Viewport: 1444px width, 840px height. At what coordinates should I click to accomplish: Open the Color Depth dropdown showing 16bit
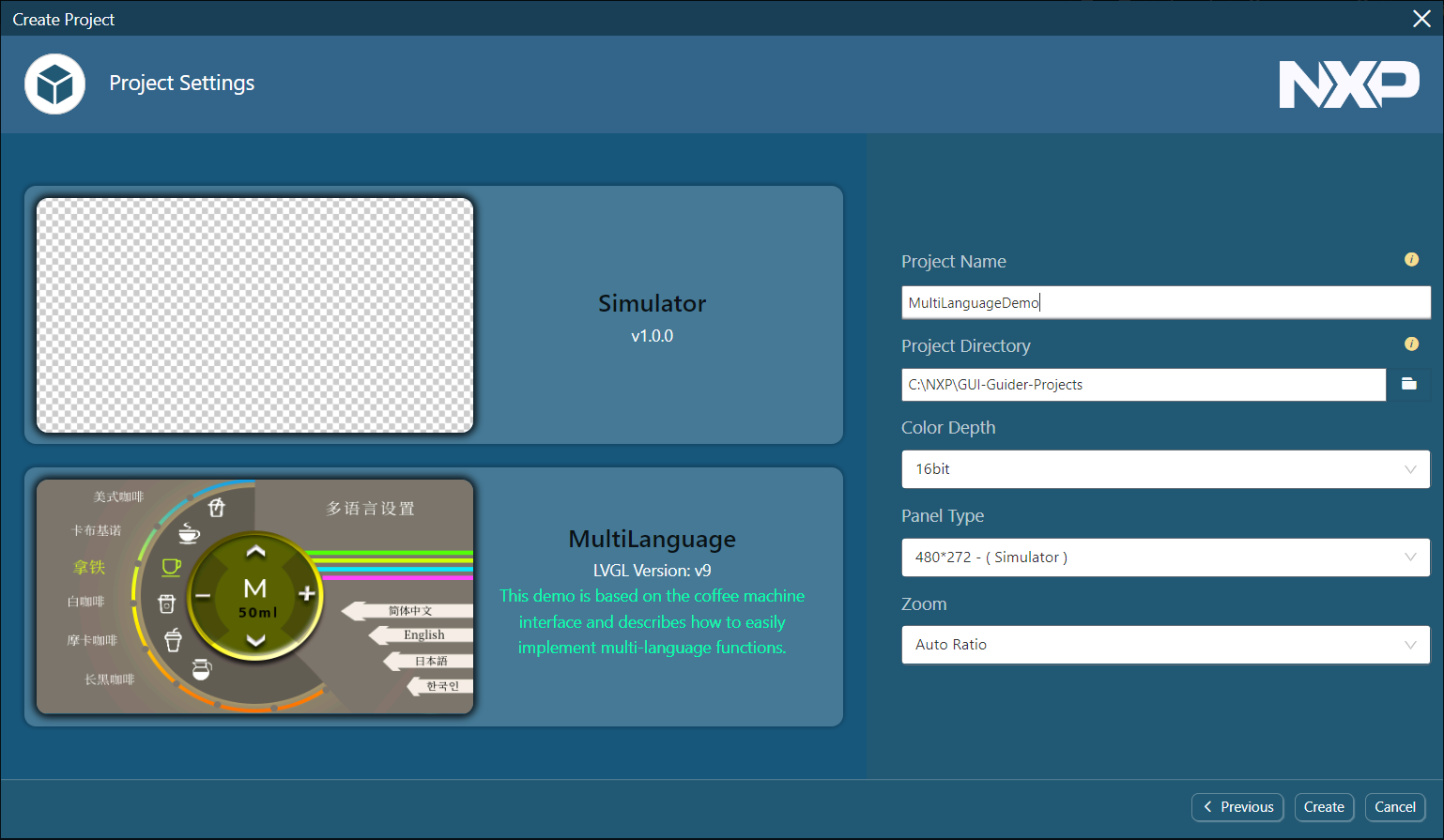[x=1164, y=468]
